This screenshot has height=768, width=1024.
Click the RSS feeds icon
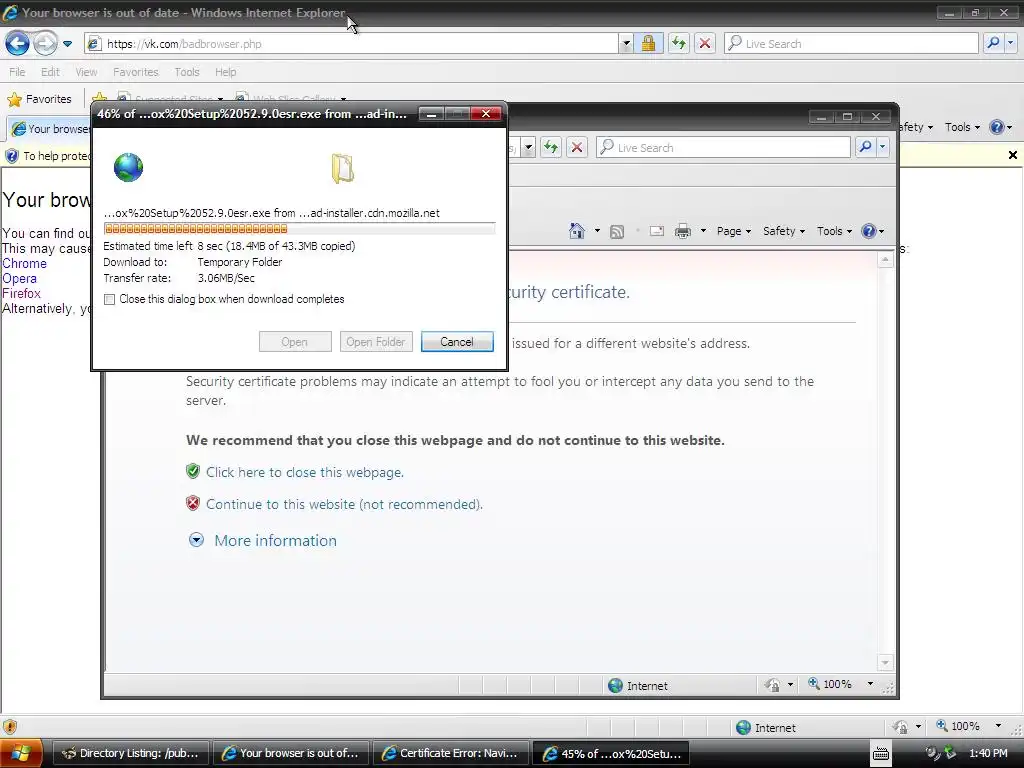[616, 231]
